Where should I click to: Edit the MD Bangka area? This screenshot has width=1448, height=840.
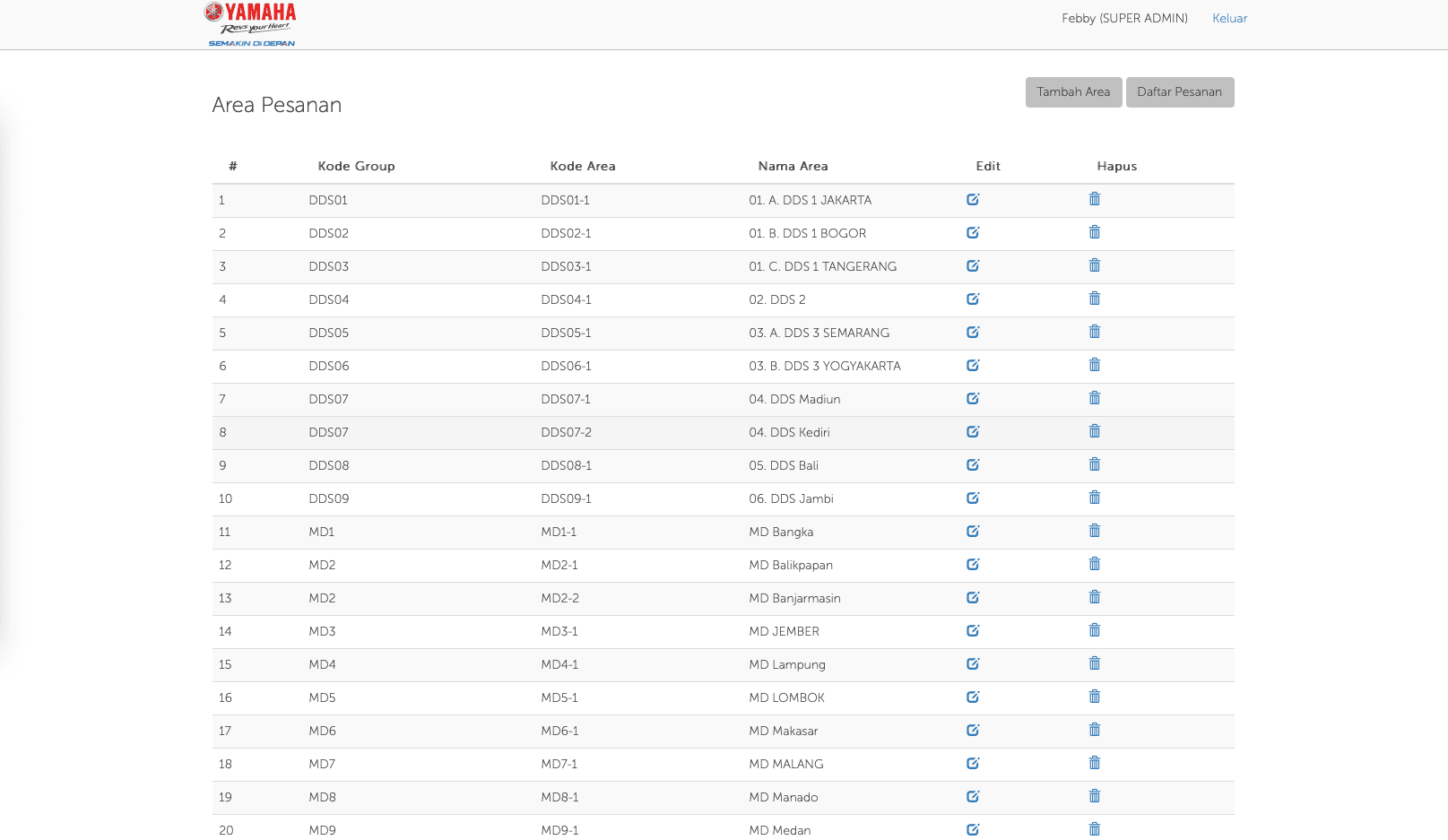coord(973,531)
